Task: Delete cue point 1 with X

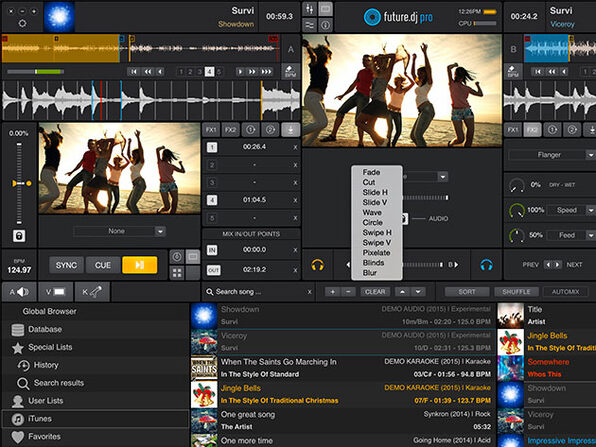Action: pyautogui.click(x=295, y=147)
